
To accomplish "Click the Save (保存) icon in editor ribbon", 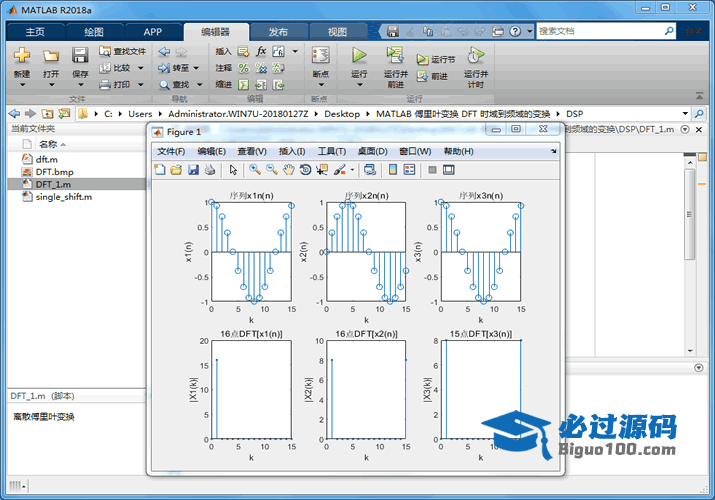I will 80,57.
